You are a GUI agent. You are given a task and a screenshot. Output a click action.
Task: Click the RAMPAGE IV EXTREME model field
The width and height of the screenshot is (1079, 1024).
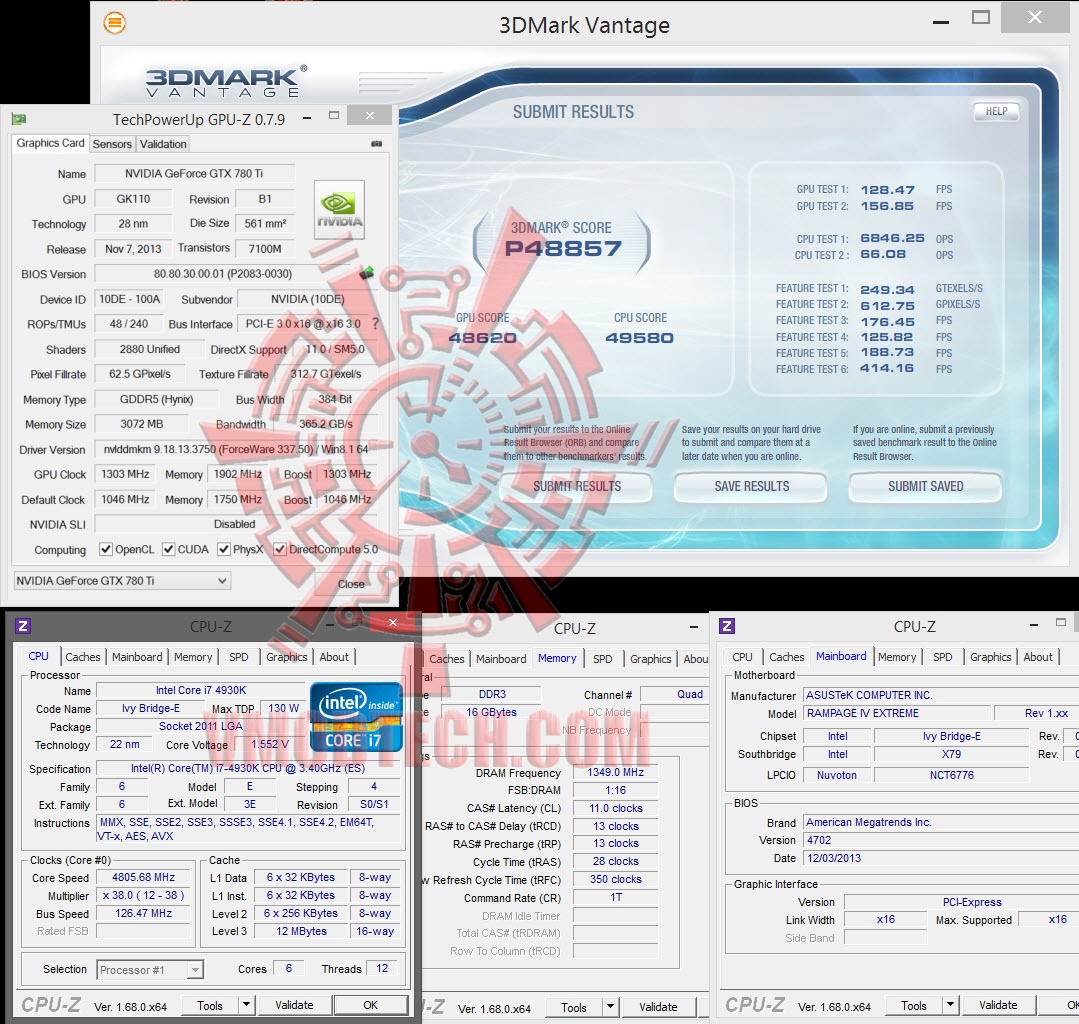pyautogui.click(x=897, y=713)
